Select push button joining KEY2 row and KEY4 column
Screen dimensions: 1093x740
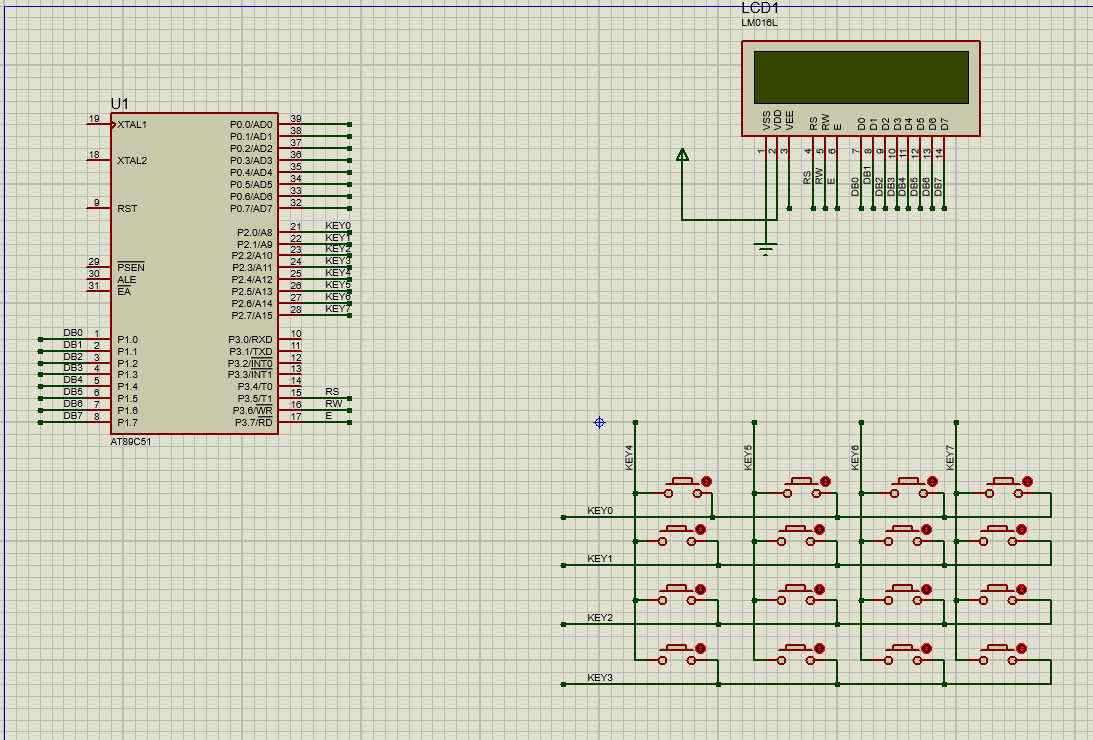pos(677,596)
